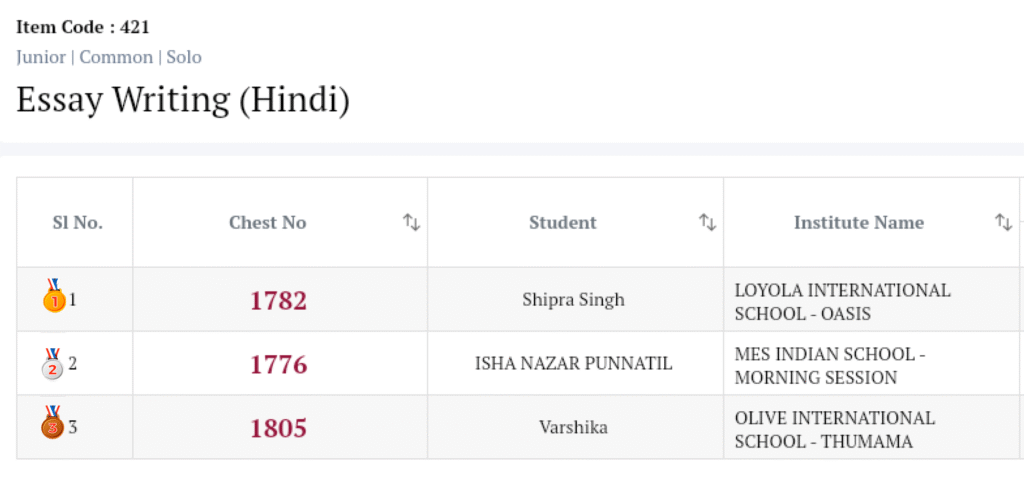1024x493 pixels.
Task: Select chest number 1776
Action: [x=278, y=365]
